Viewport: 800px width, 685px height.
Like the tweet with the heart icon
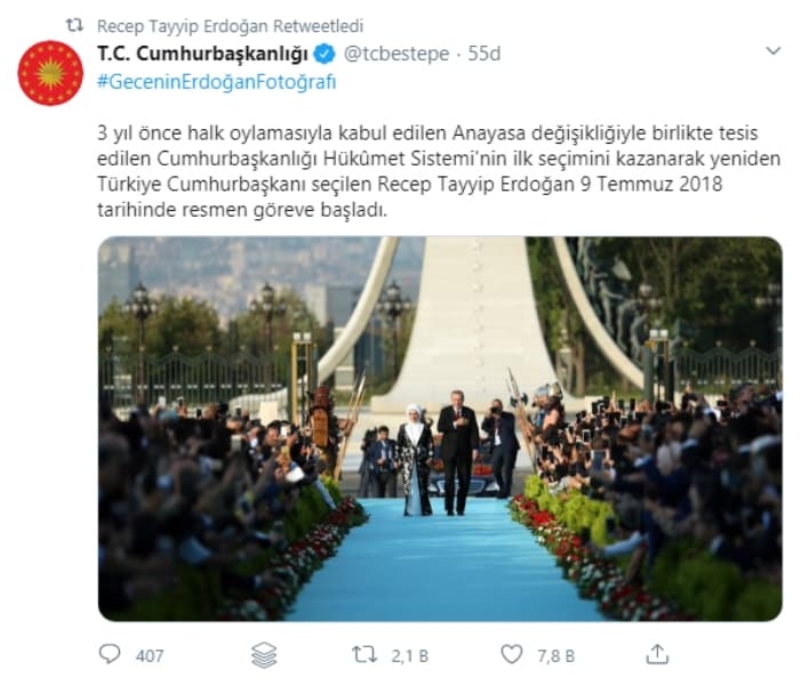[512, 654]
